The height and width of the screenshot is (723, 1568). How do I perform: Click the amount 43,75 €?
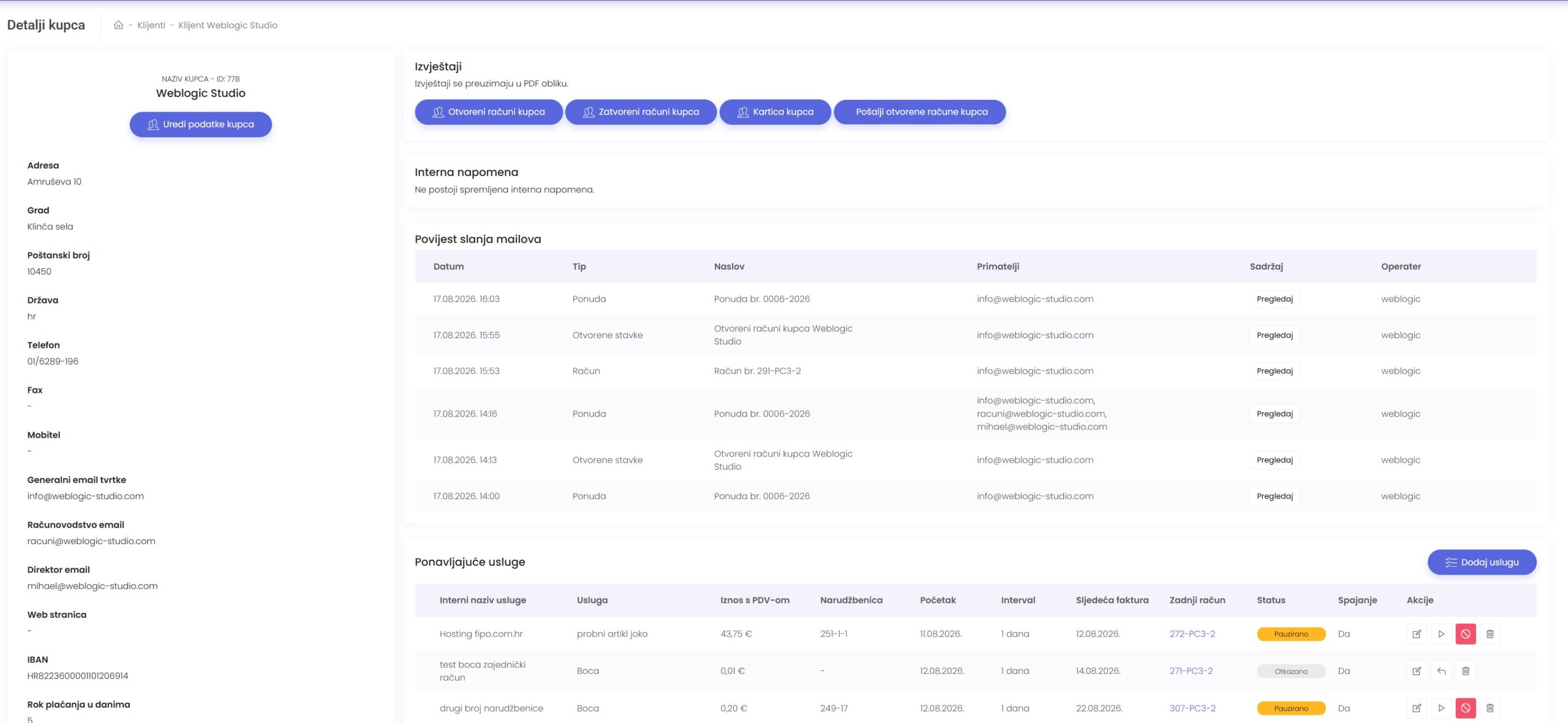point(736,634)
